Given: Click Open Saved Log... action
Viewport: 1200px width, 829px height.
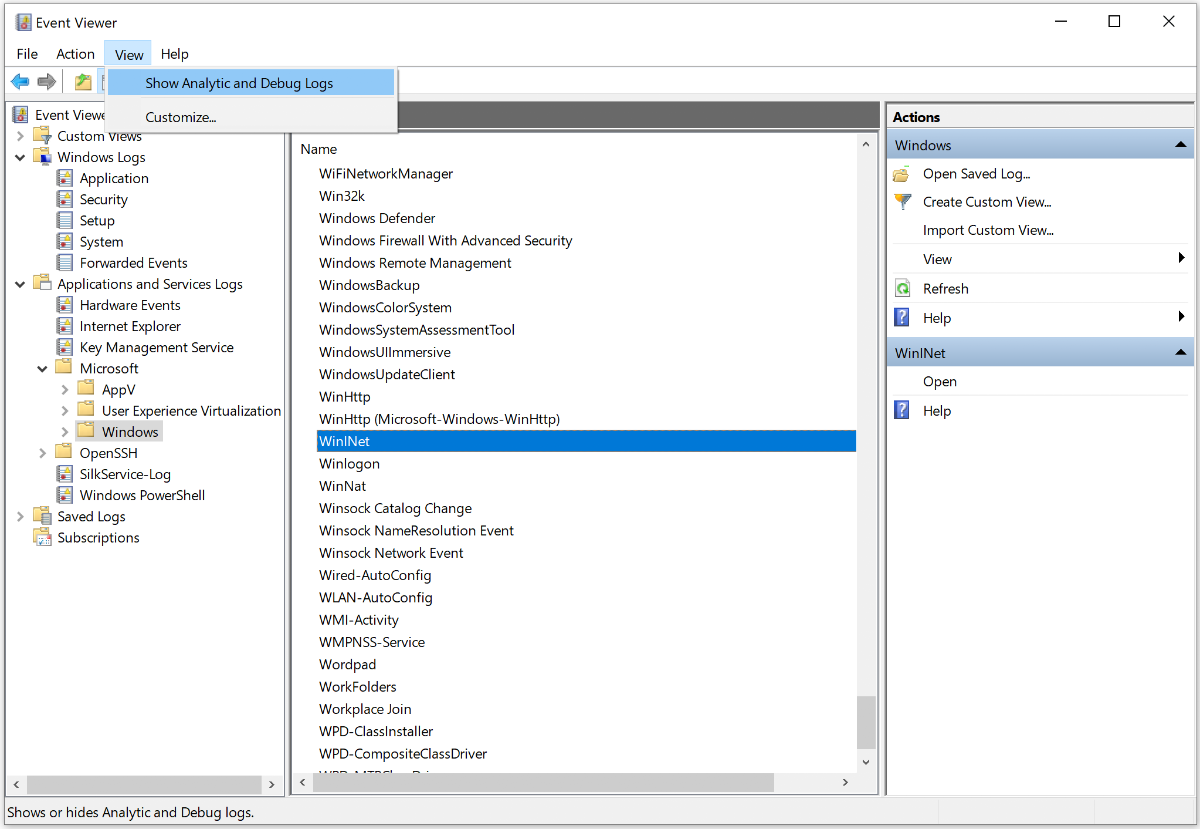Looking at the screenshot, I should coord(976,174).
